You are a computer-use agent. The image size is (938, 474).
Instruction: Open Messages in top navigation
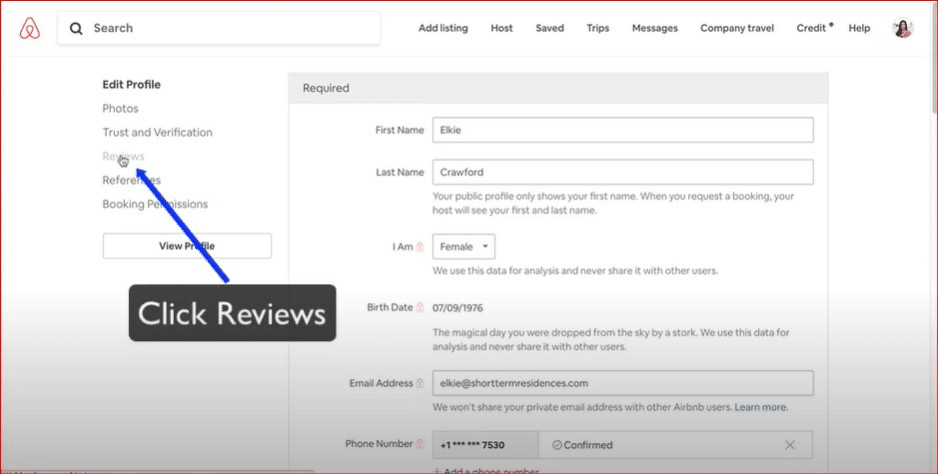(x=655, y=28)
